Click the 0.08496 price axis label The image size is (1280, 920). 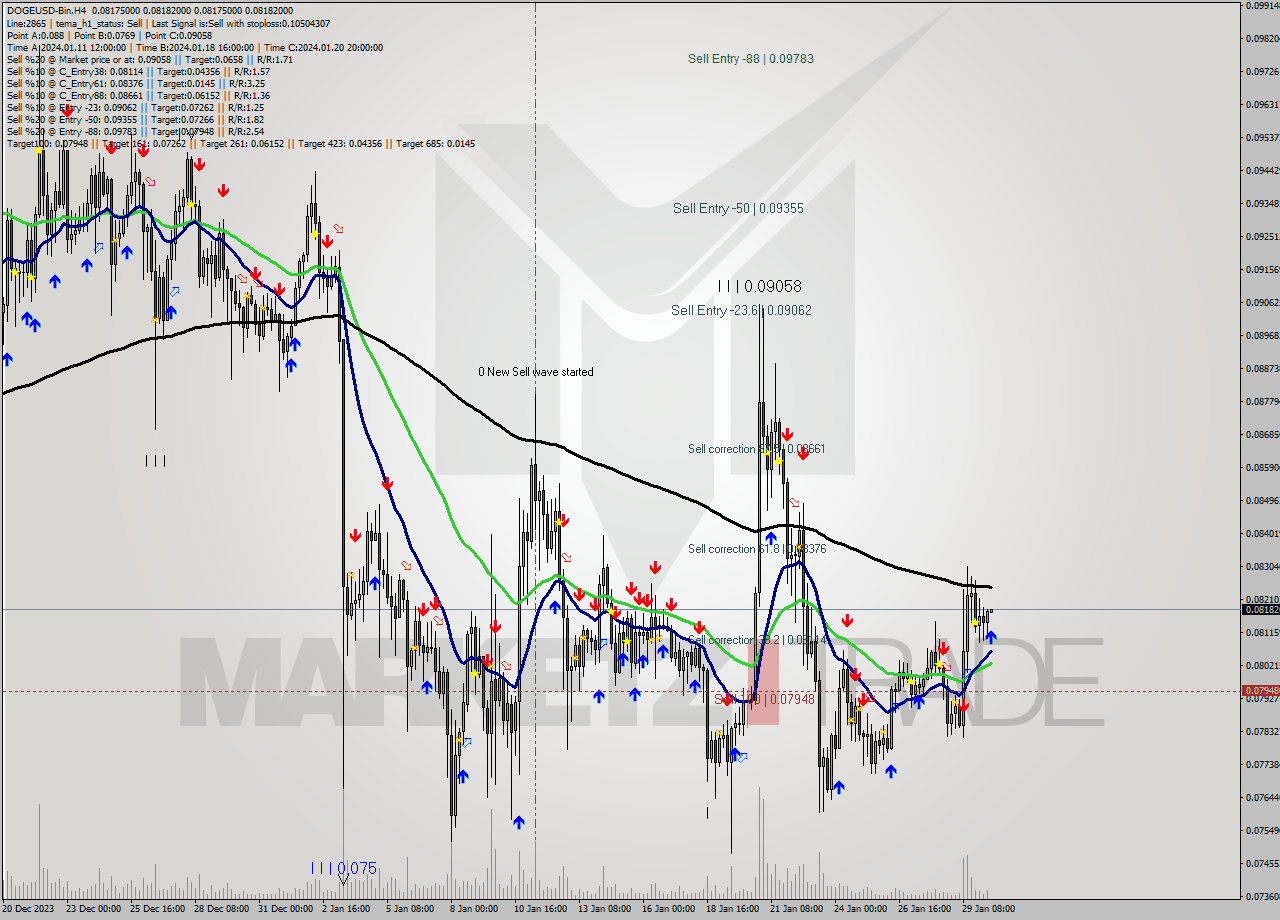pos(1263,500)
